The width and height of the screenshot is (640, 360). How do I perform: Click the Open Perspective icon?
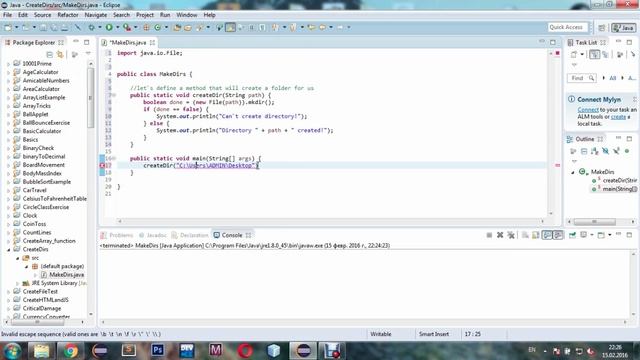(x=602, y=28)
